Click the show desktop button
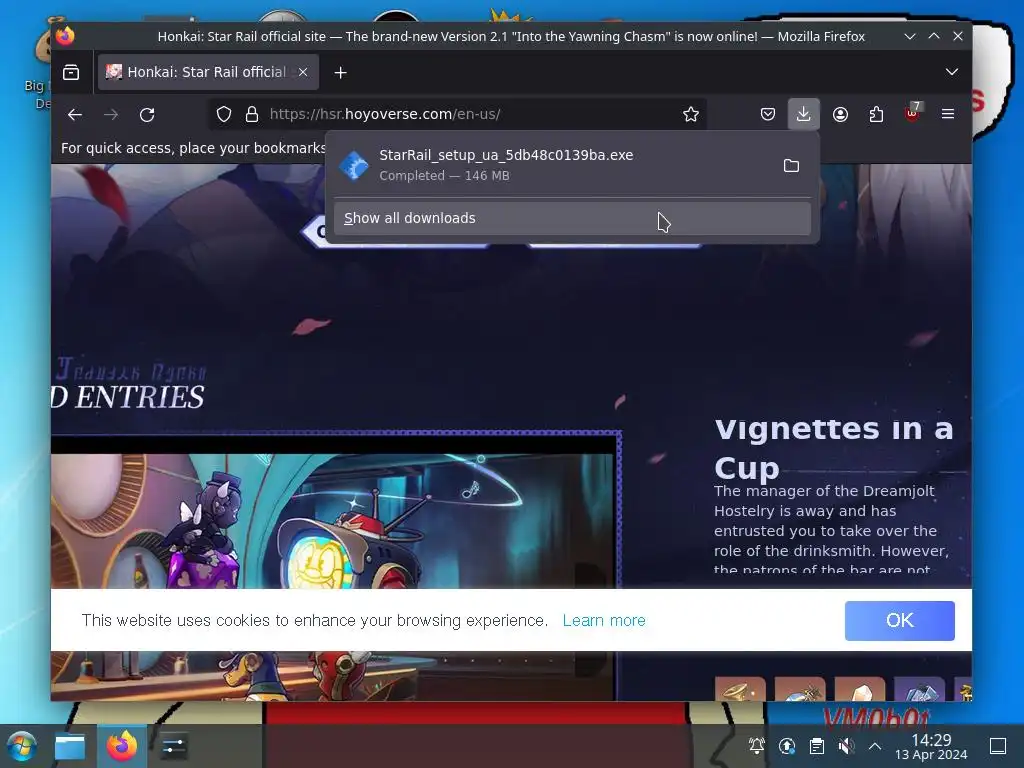Viewport: 1024px width, 768px height. pos(998,746)
